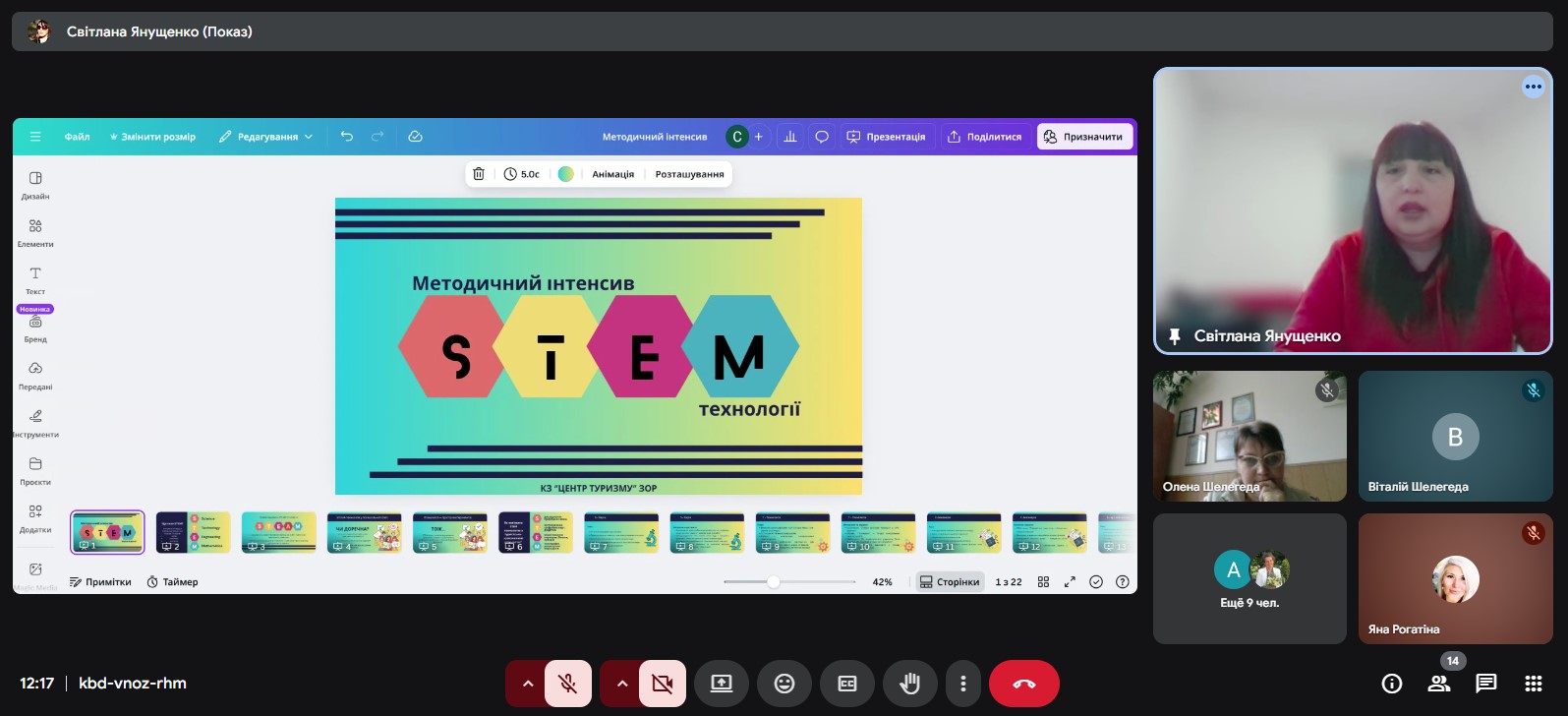The image size is (1568, 716).
Task: Open the activities grid icon
Action: (1533, 684)
